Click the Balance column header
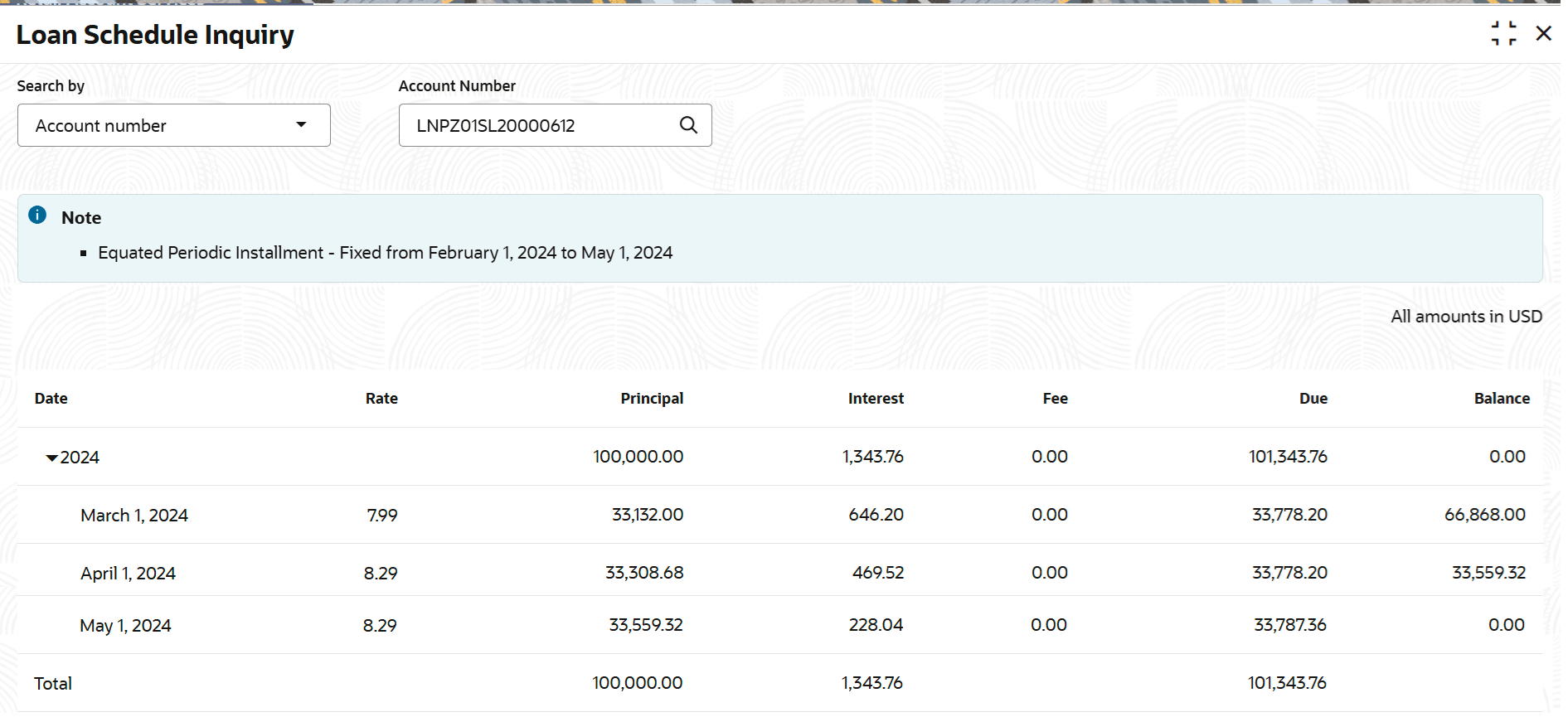The height and width of the screenshot is (717, 1568). pos(1502,399)
